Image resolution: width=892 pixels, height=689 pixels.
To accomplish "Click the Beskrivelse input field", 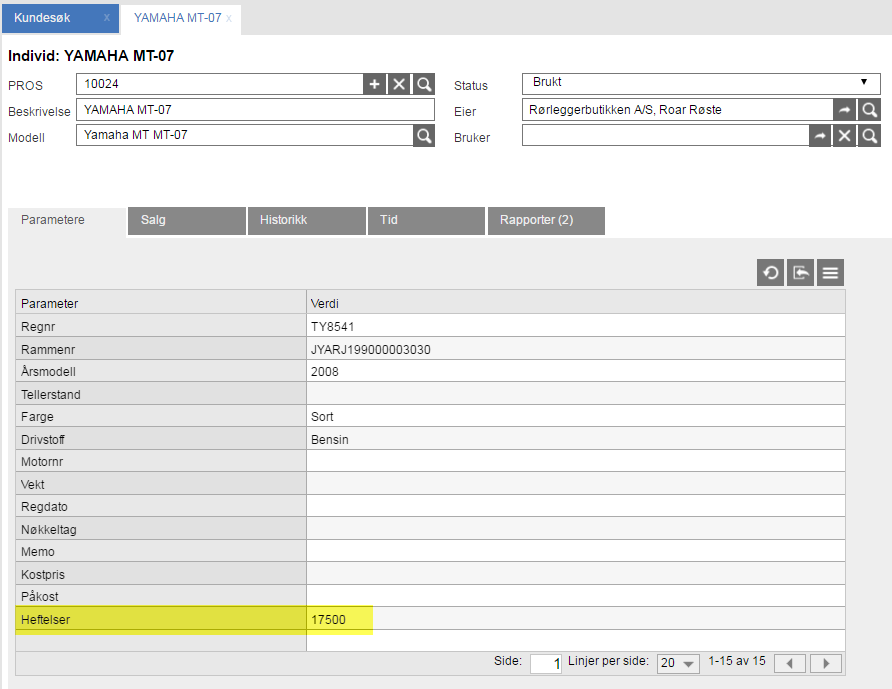I will [255, 110].
